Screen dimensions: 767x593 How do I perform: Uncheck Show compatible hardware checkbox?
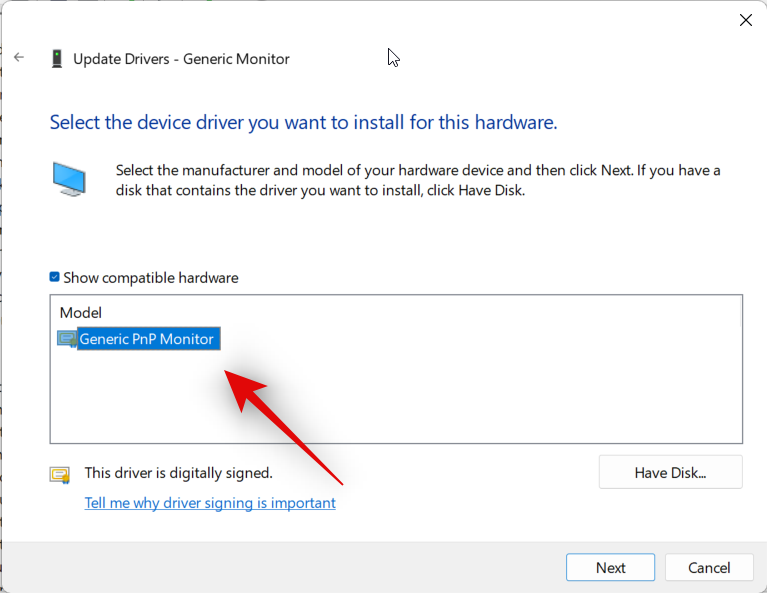[54, 277]
